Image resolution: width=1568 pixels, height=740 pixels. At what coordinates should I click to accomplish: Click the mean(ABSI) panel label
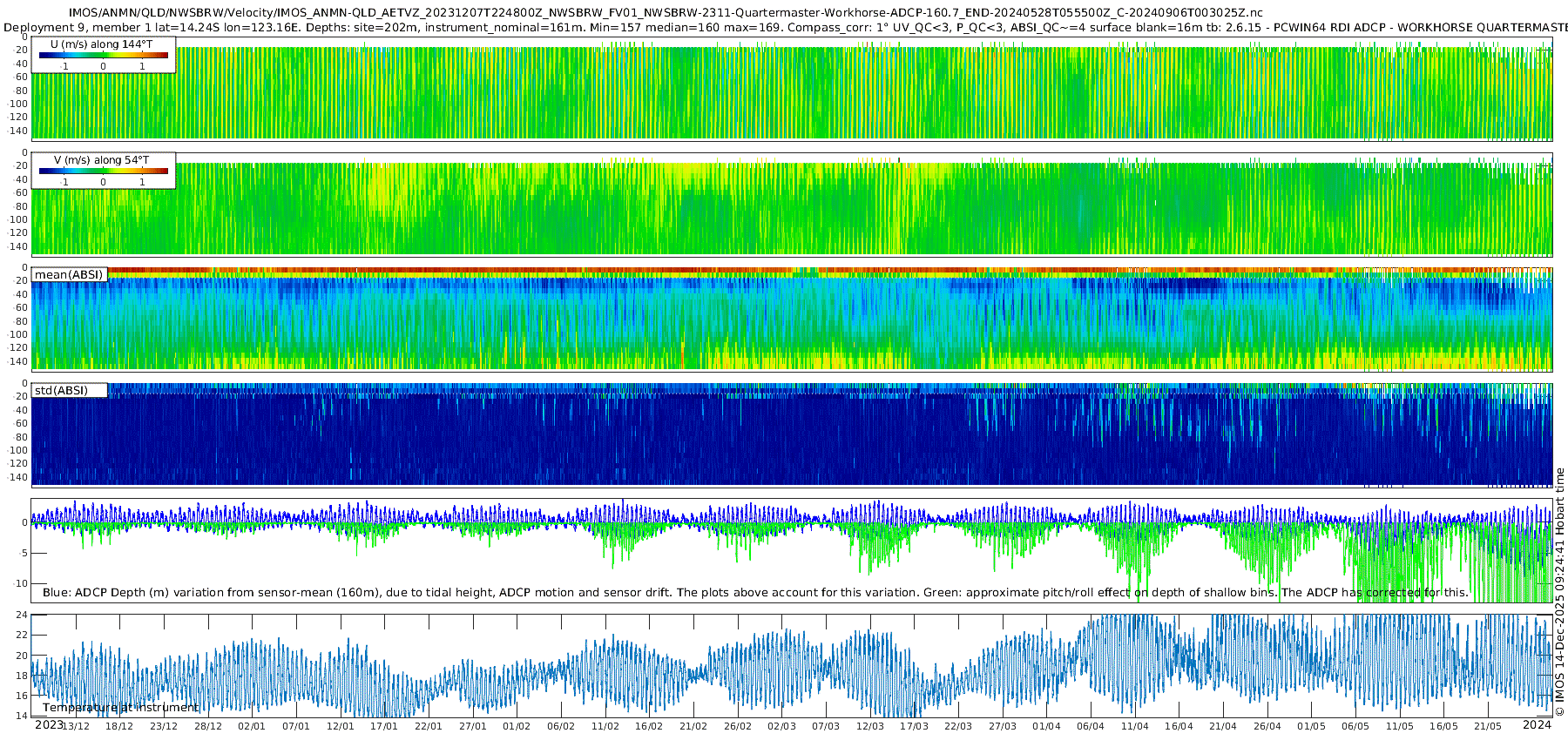pyautogui.click(x=70, y=274)
